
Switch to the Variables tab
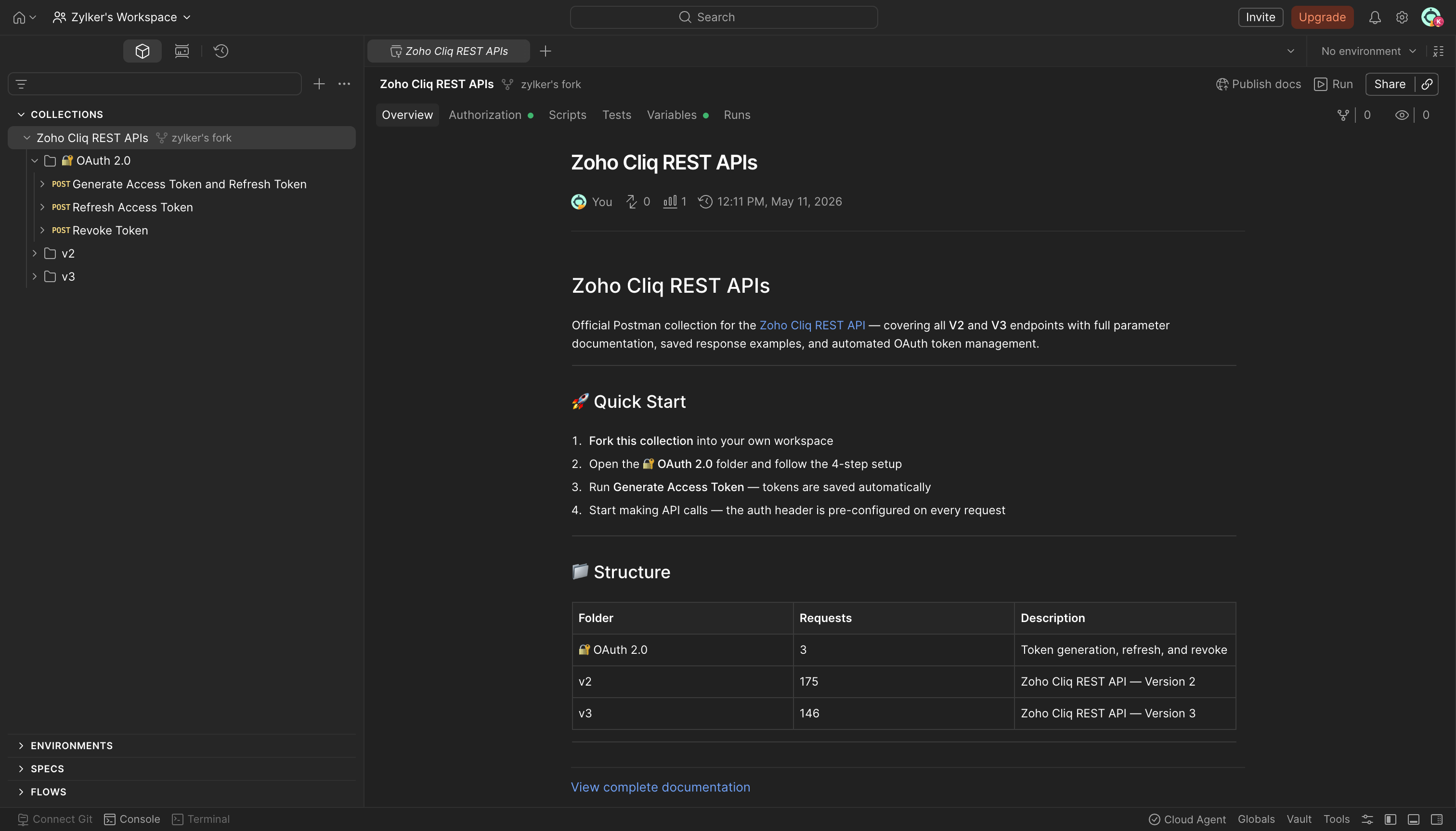(x=677, y=115)
